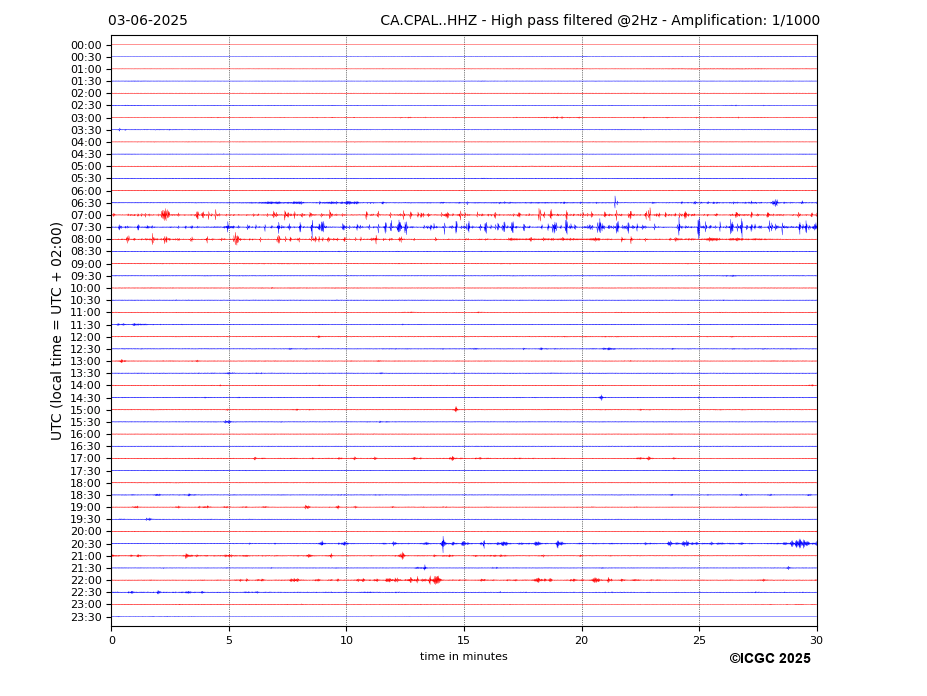Click the 14:30 row label
Screen dimensions: 927x696
point(86,399)
